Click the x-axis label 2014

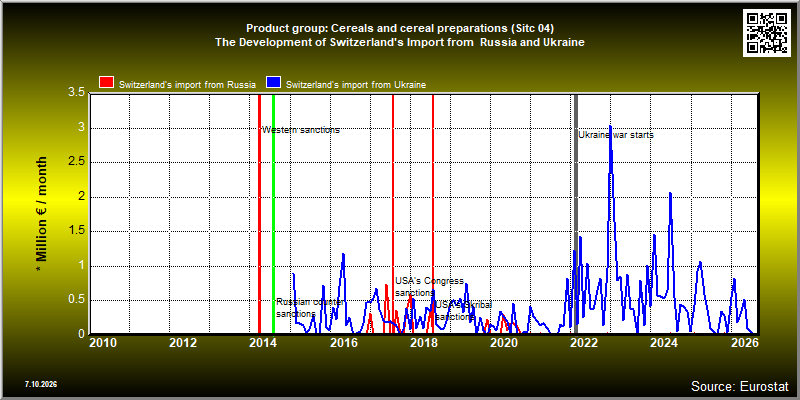[263, 343]
